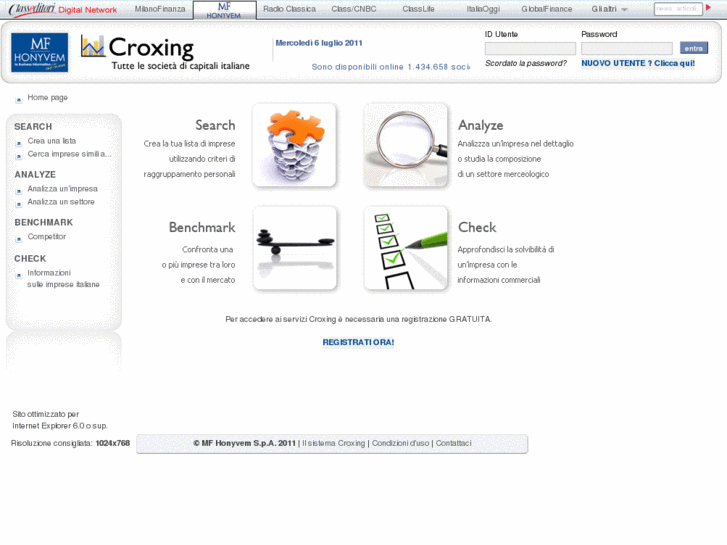727x545 pixels.
Task: Expand the Gli altri dropdown
Action: click(x=609, y=9)
